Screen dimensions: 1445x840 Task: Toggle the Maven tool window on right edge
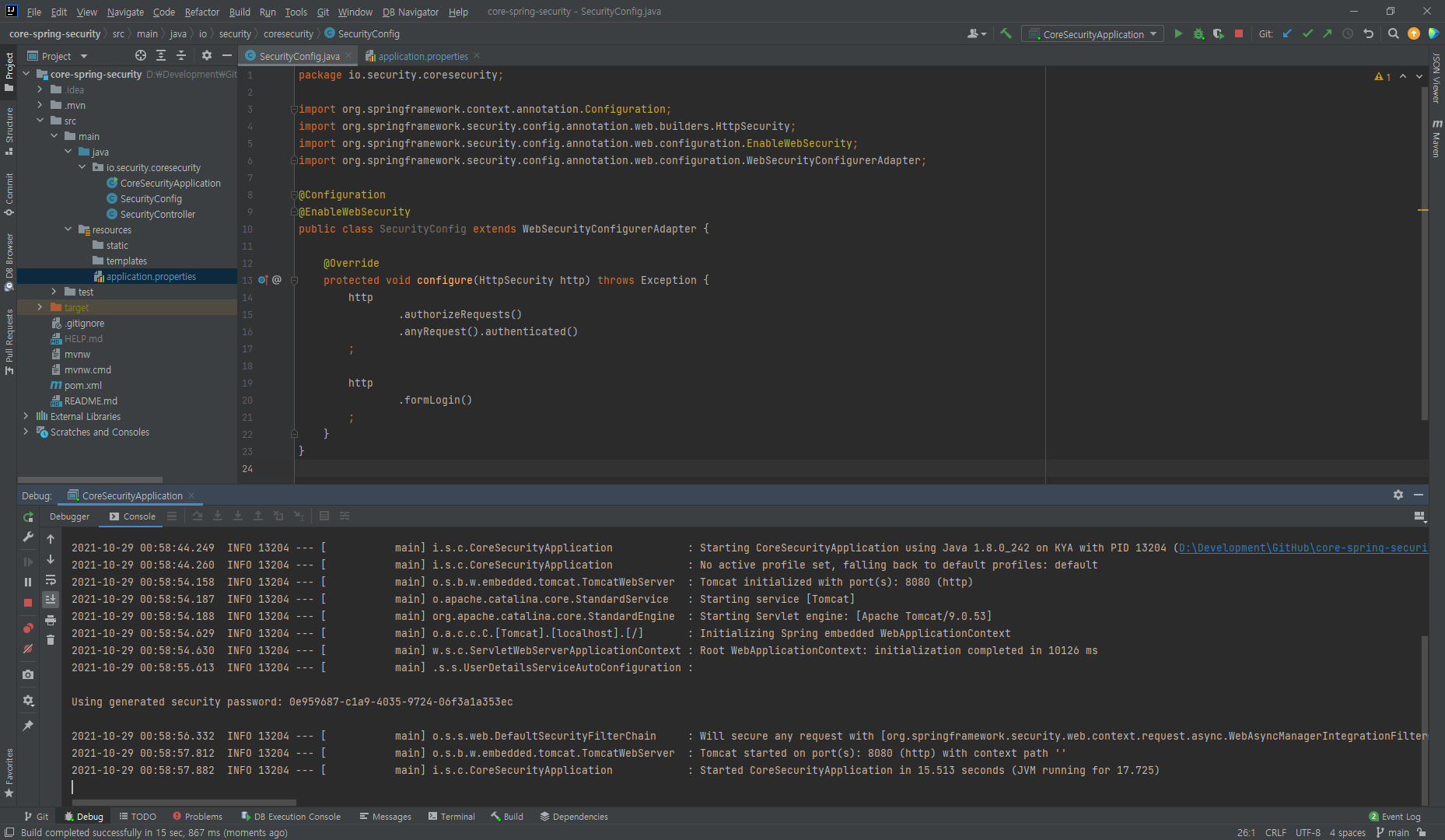[x=1436, y=138]
